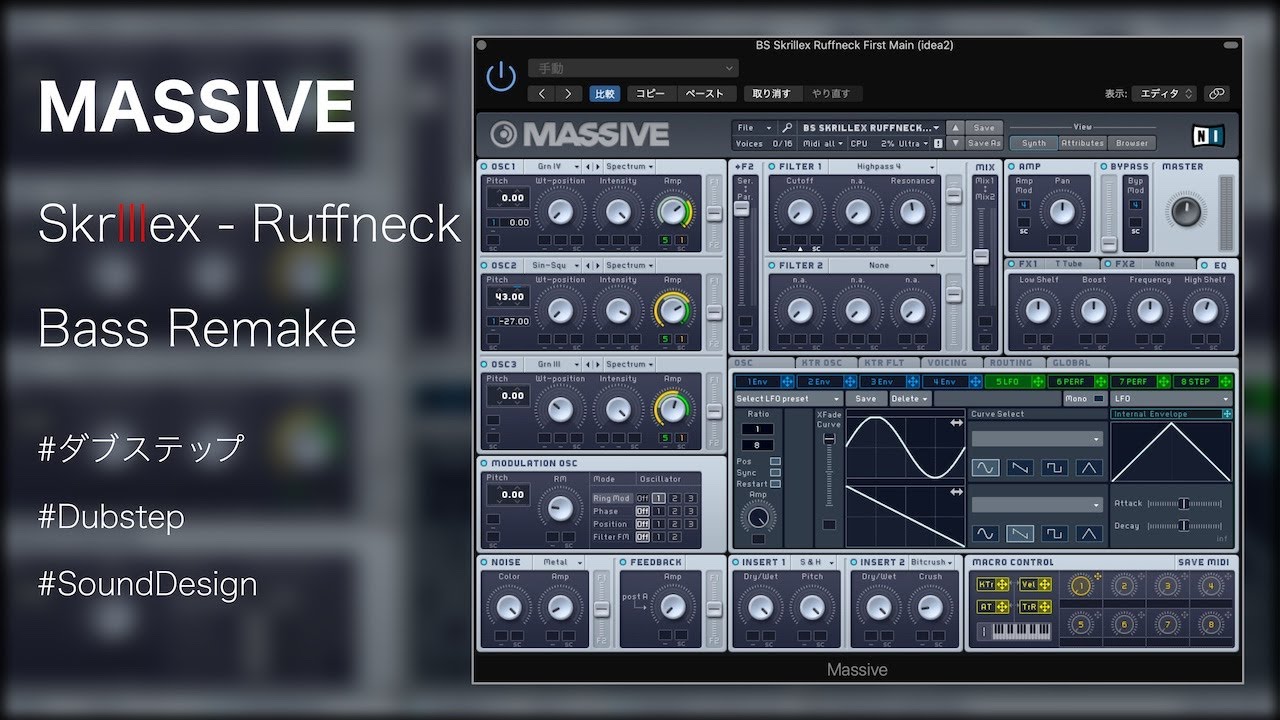The width and height of the screenshot is (1280, 720).
Task: Toggle the Mono switch in LFO panel
Action: [1100, 399]
